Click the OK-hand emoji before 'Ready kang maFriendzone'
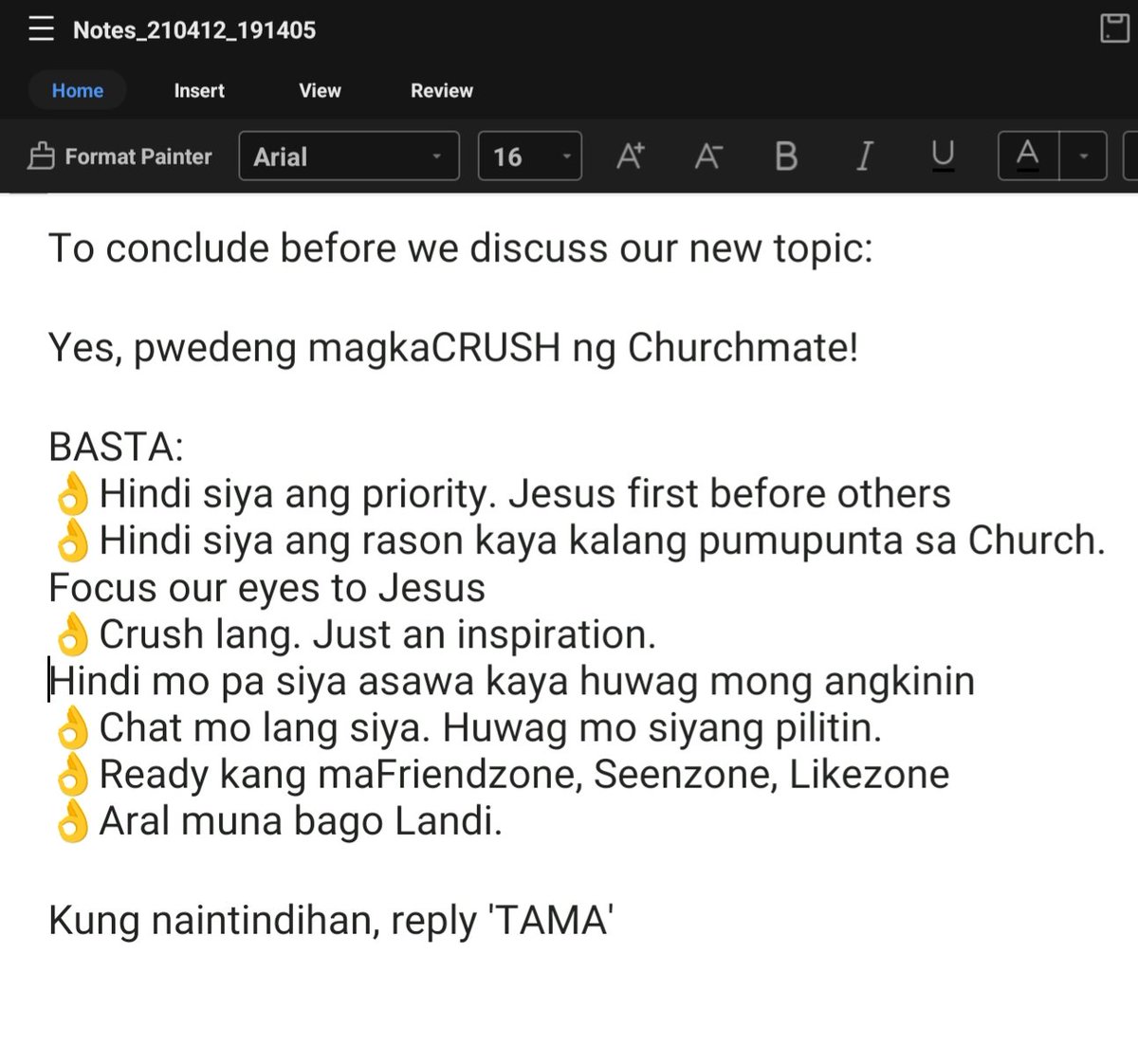 tap(72, 776)
